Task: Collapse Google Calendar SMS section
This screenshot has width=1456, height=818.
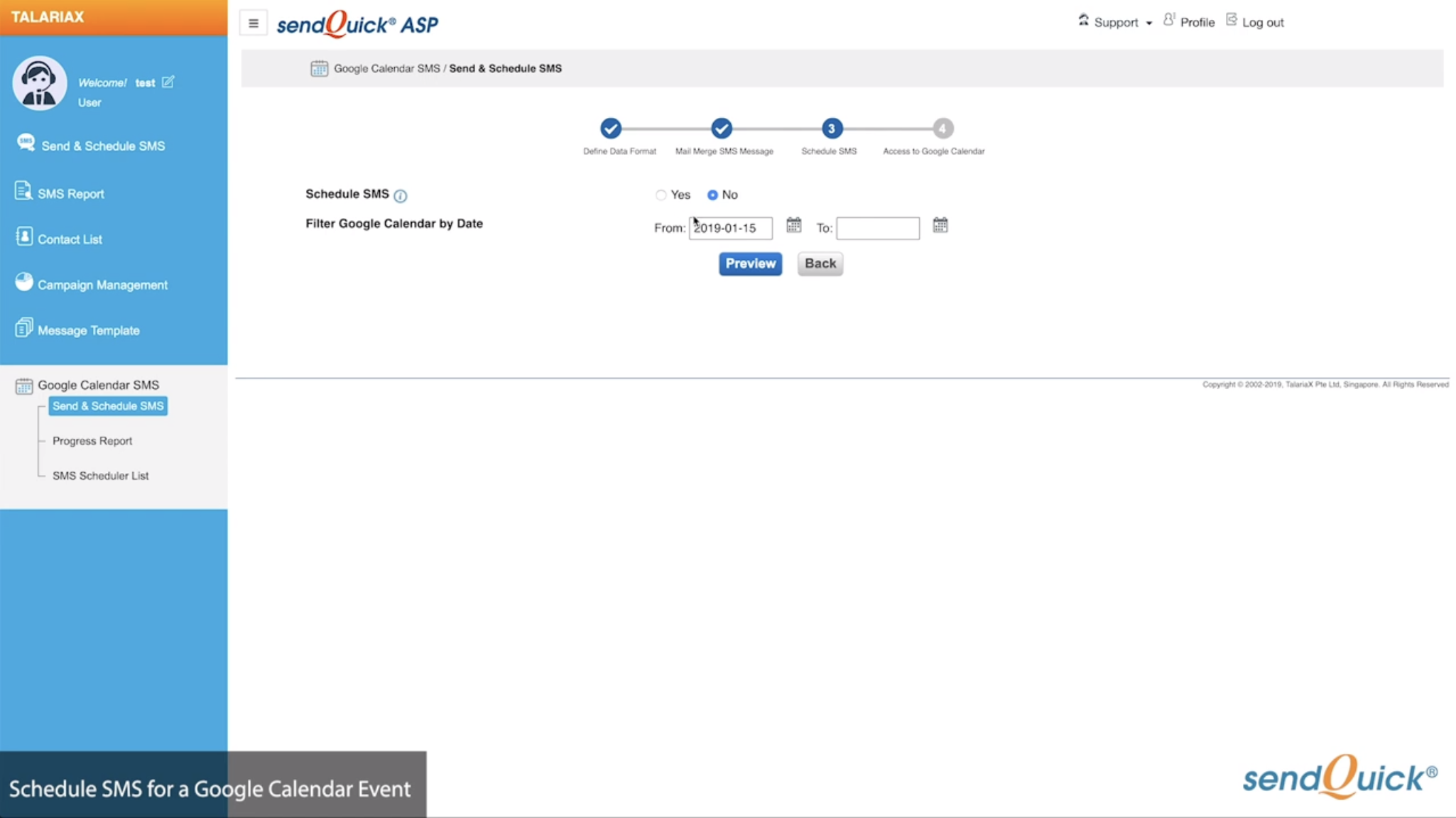Action: 99,385
